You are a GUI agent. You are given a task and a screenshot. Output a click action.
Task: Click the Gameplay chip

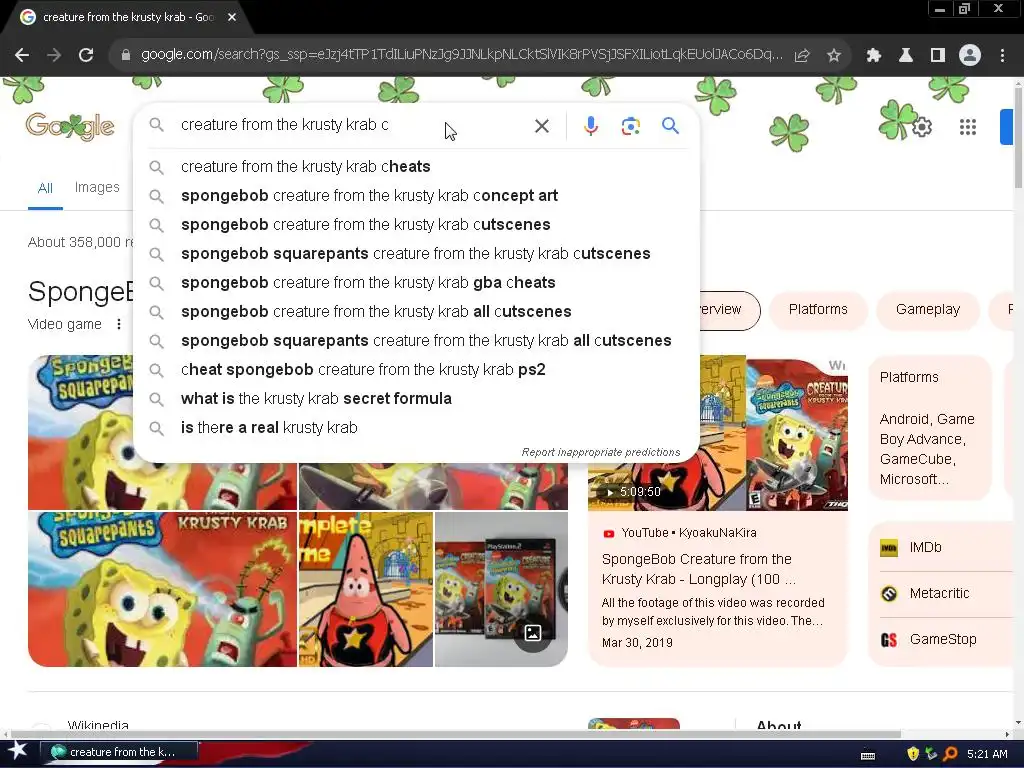[x=927, y=310]
